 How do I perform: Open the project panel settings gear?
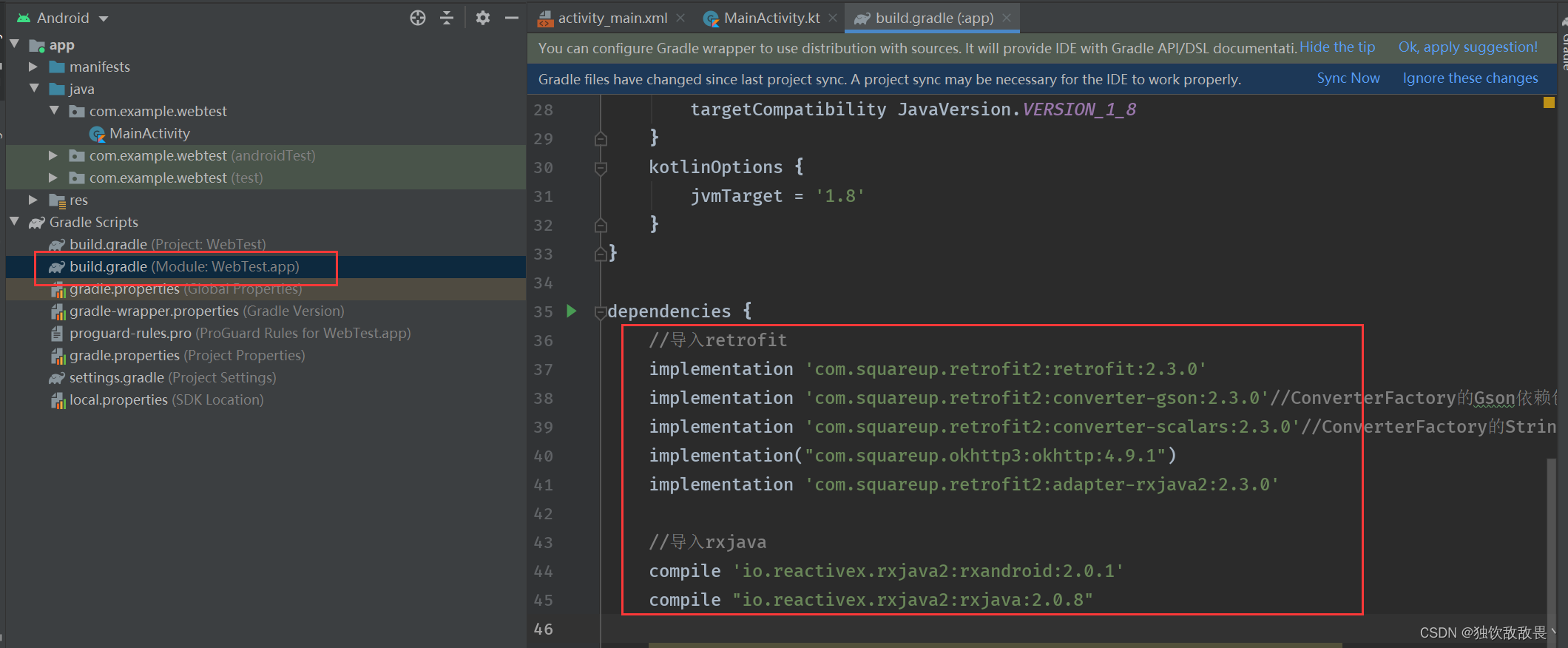coord(483,18)
